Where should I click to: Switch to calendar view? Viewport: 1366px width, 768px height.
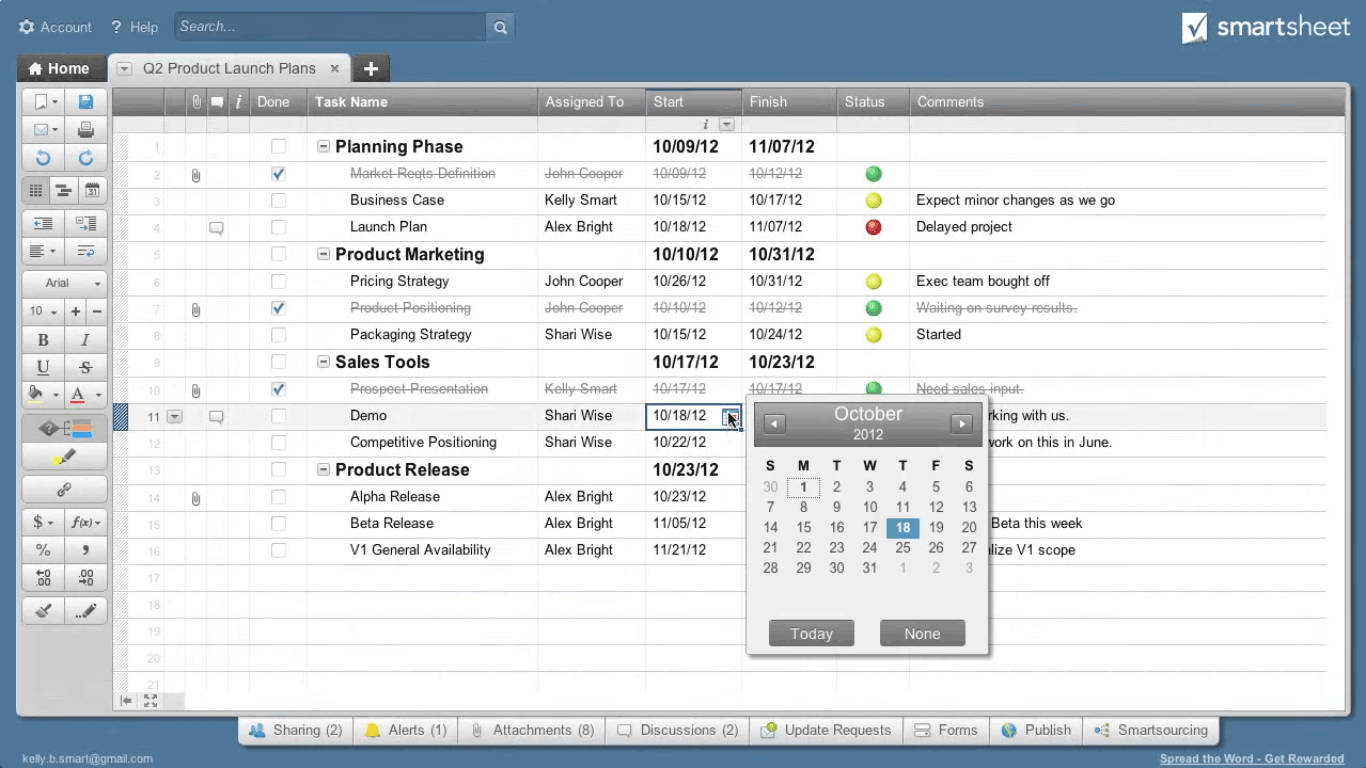88,190
